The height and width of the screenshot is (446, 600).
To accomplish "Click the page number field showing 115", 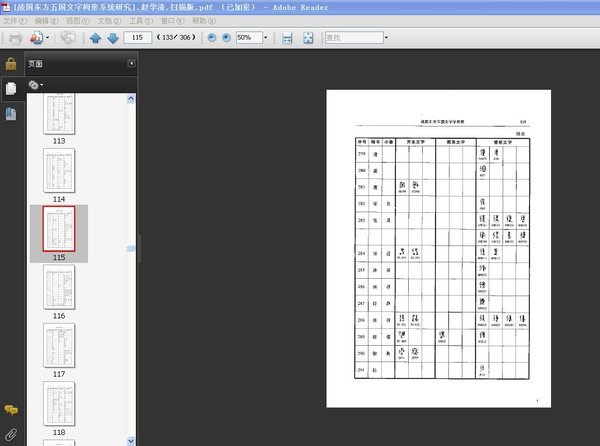I will (137, 37).
